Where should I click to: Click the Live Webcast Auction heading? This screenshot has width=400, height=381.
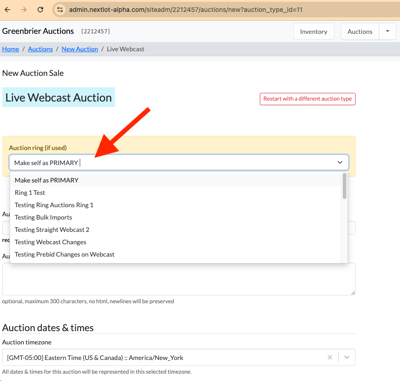pos(58,98)
